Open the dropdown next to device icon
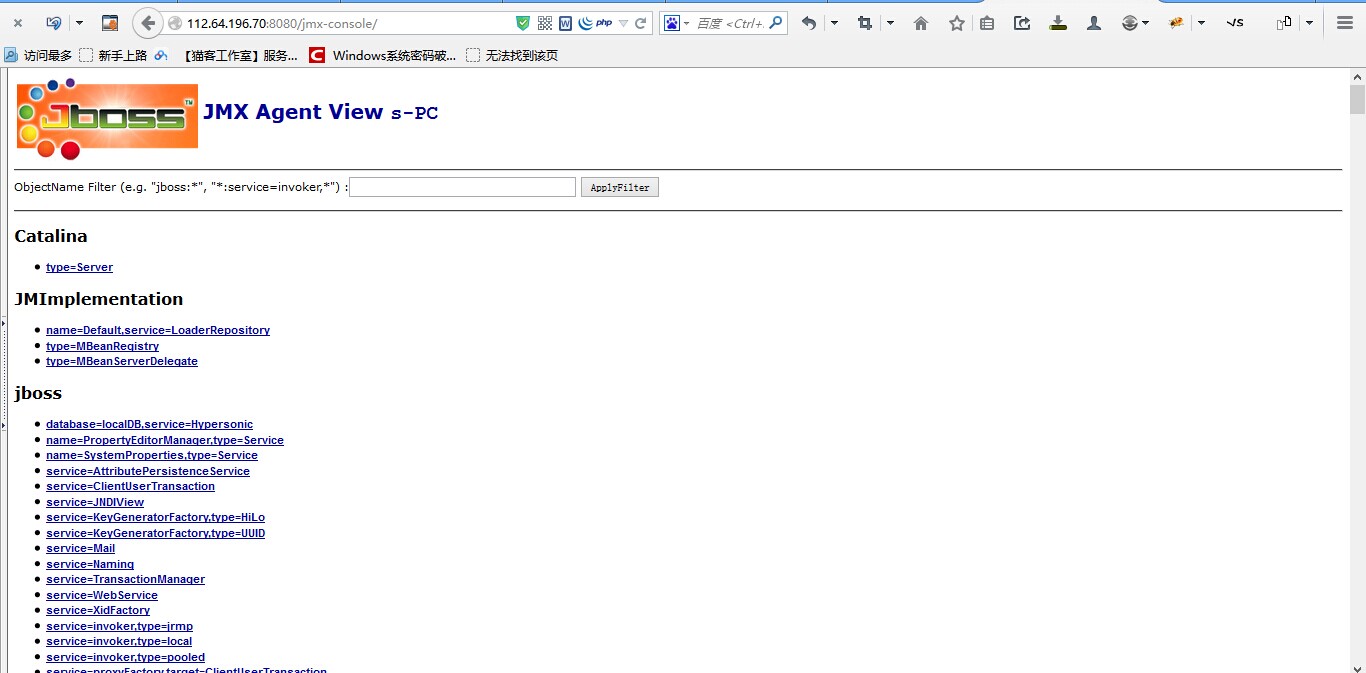 pos(1309,23)
